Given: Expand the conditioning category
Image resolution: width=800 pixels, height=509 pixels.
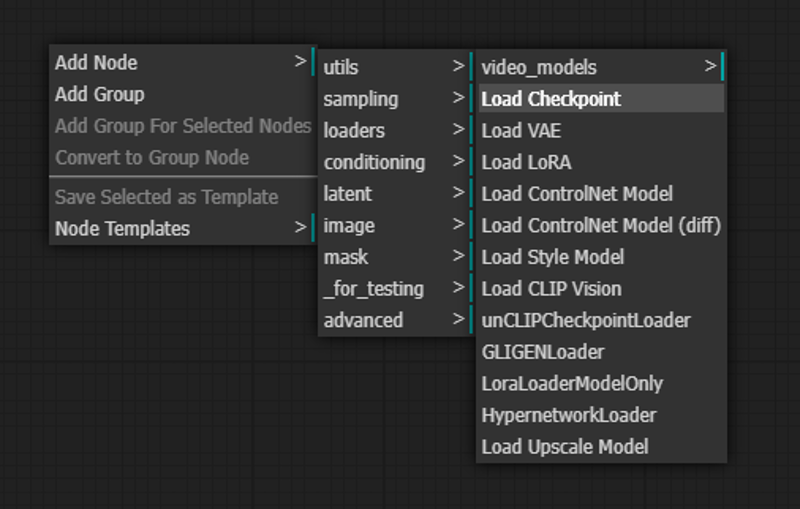Looking at the screenshot, I should pos(396,162).
